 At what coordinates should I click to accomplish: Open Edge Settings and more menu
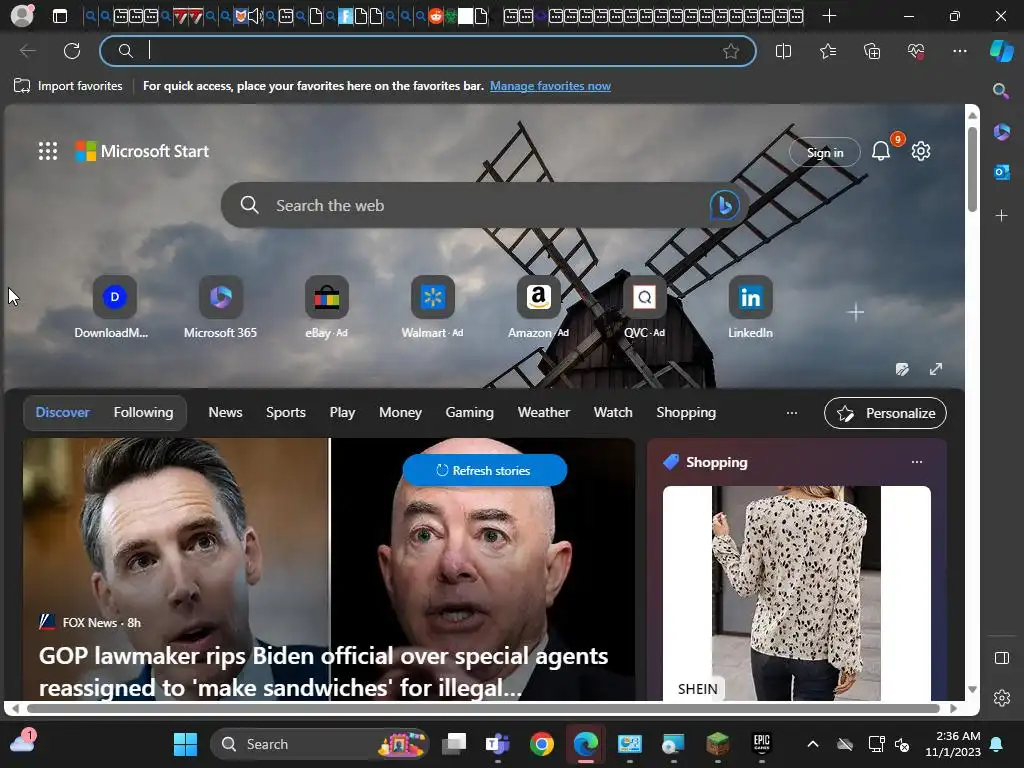pyautogui.click(x=959, y=51)
